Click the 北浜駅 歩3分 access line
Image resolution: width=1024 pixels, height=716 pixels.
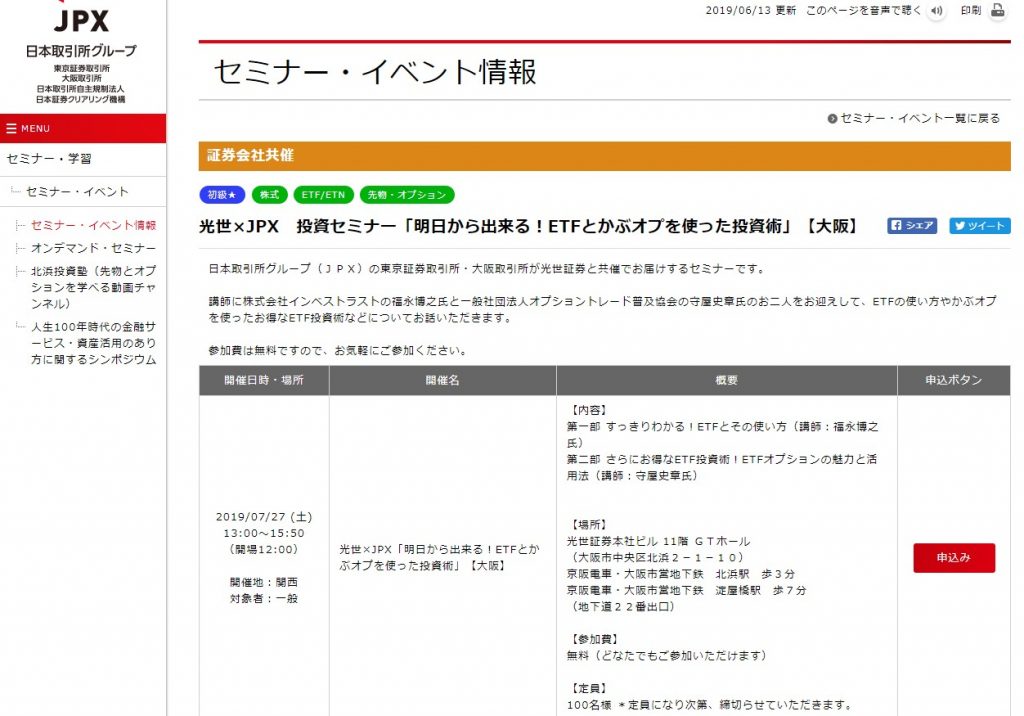pos(680,574)
